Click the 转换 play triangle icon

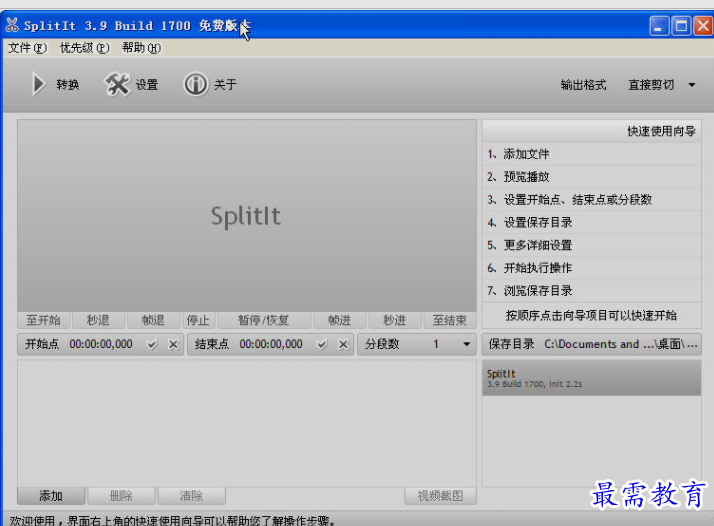39,85
